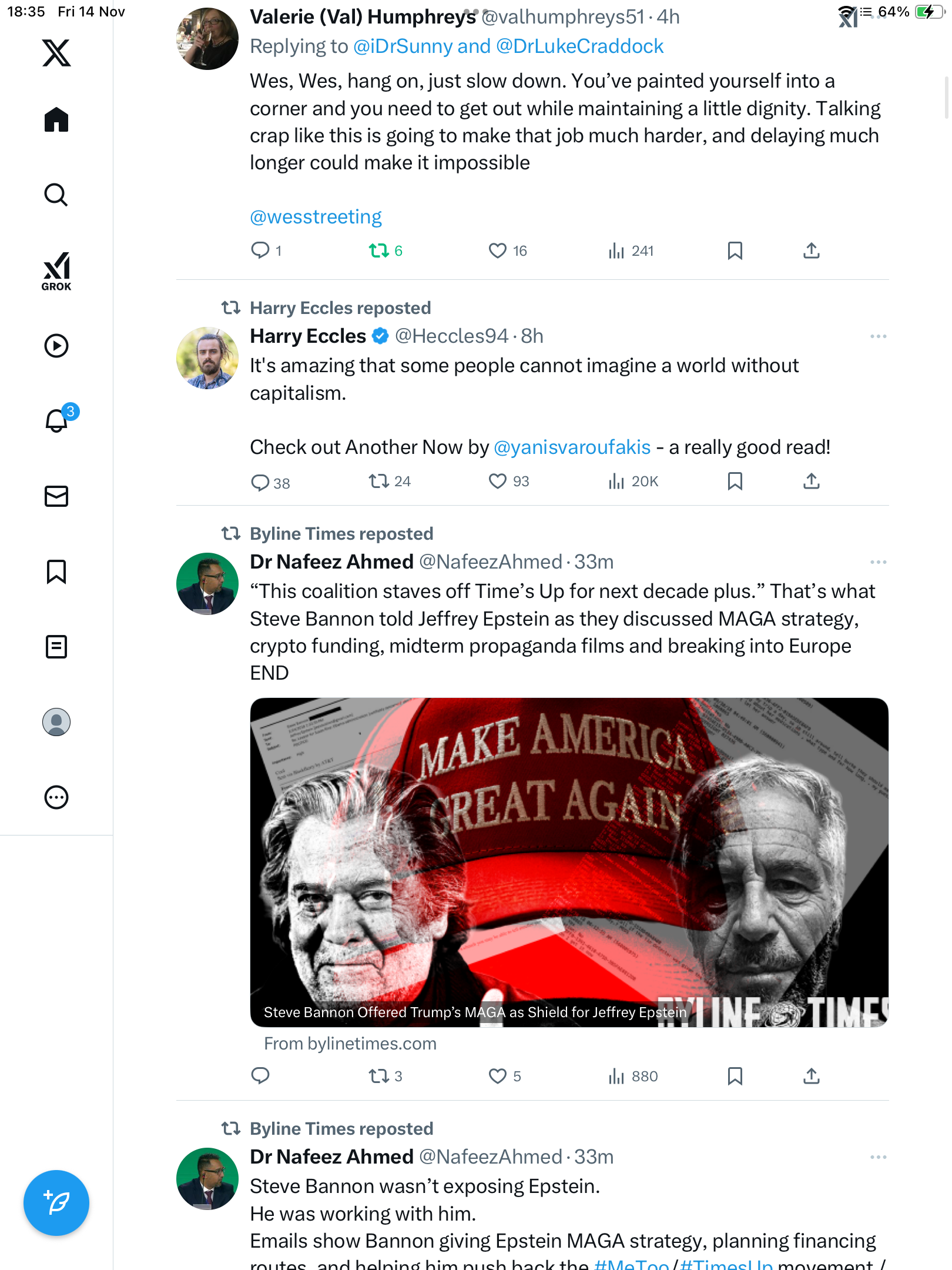Open the Search (magnifier) page

[56, 195]
